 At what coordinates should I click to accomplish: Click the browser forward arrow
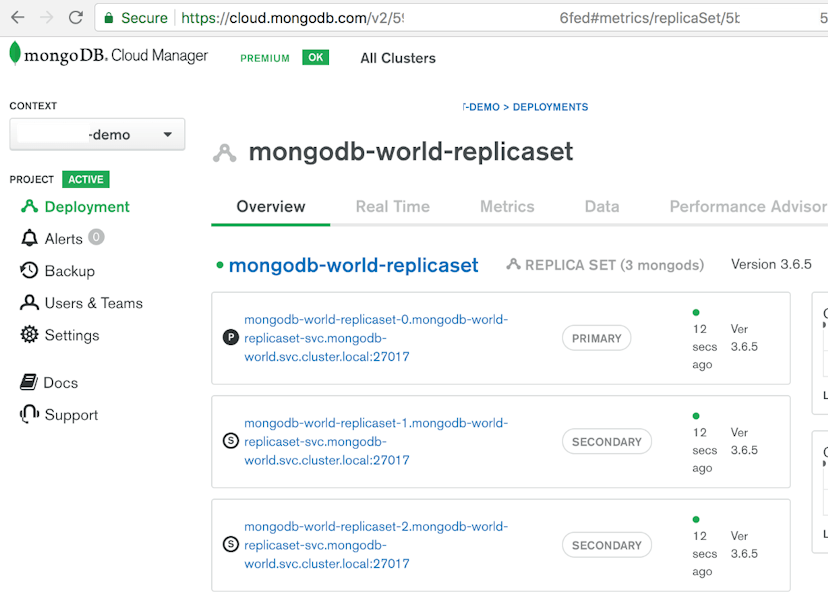point(46,17)
